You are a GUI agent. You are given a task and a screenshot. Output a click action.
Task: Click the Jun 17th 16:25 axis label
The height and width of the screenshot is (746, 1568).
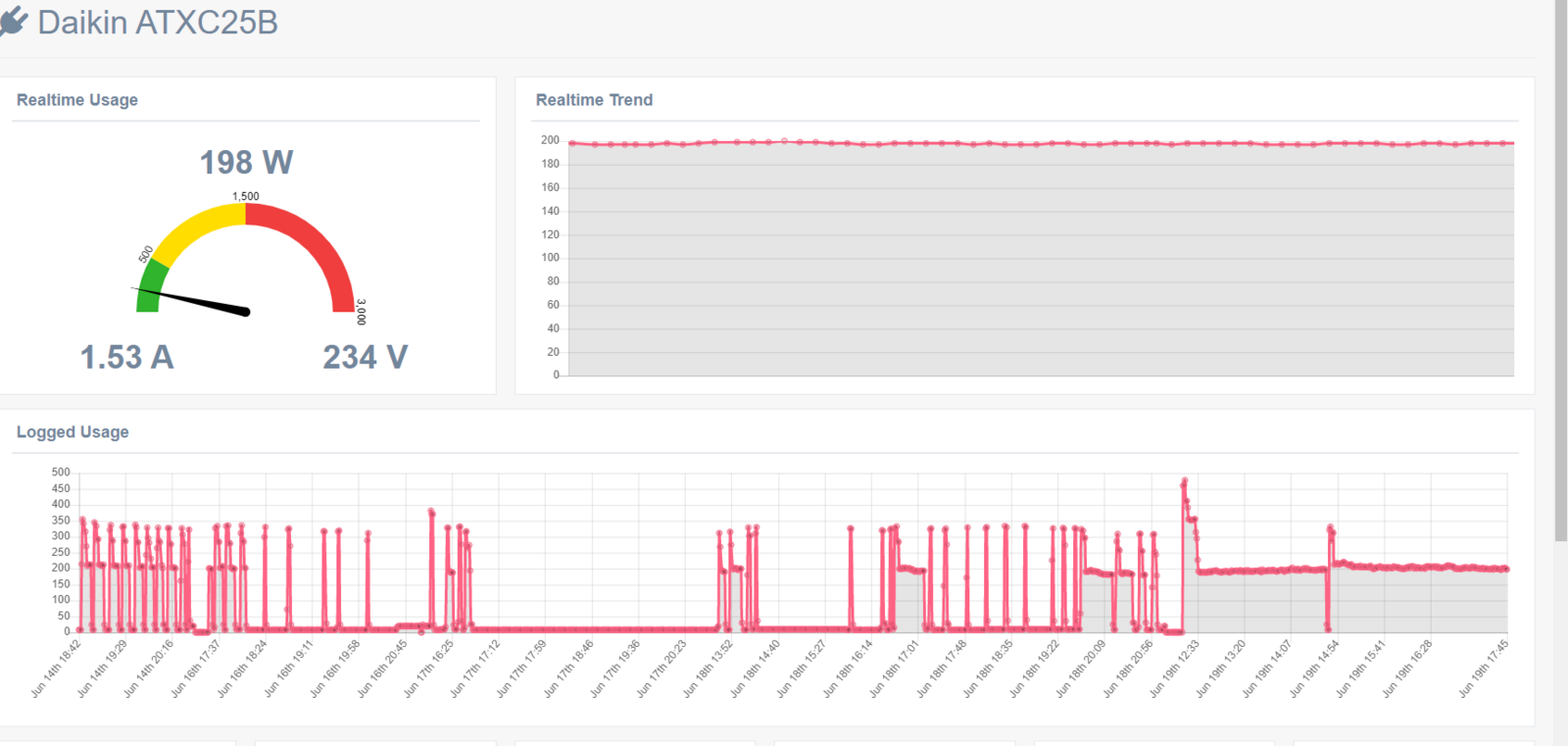coord(429,668)
